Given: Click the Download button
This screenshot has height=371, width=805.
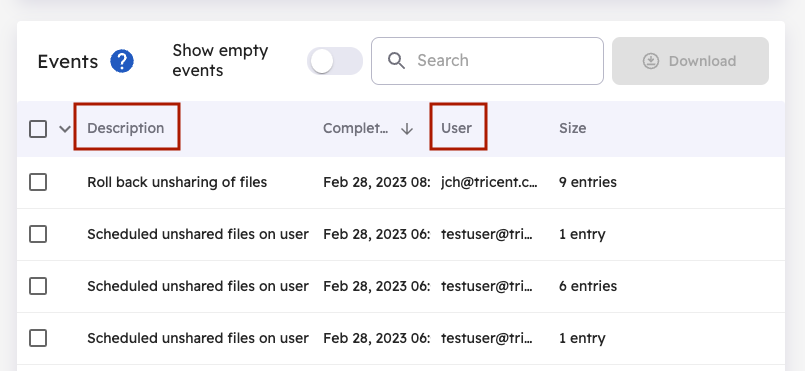Looking at the screenshot, I should coord(690,61).
